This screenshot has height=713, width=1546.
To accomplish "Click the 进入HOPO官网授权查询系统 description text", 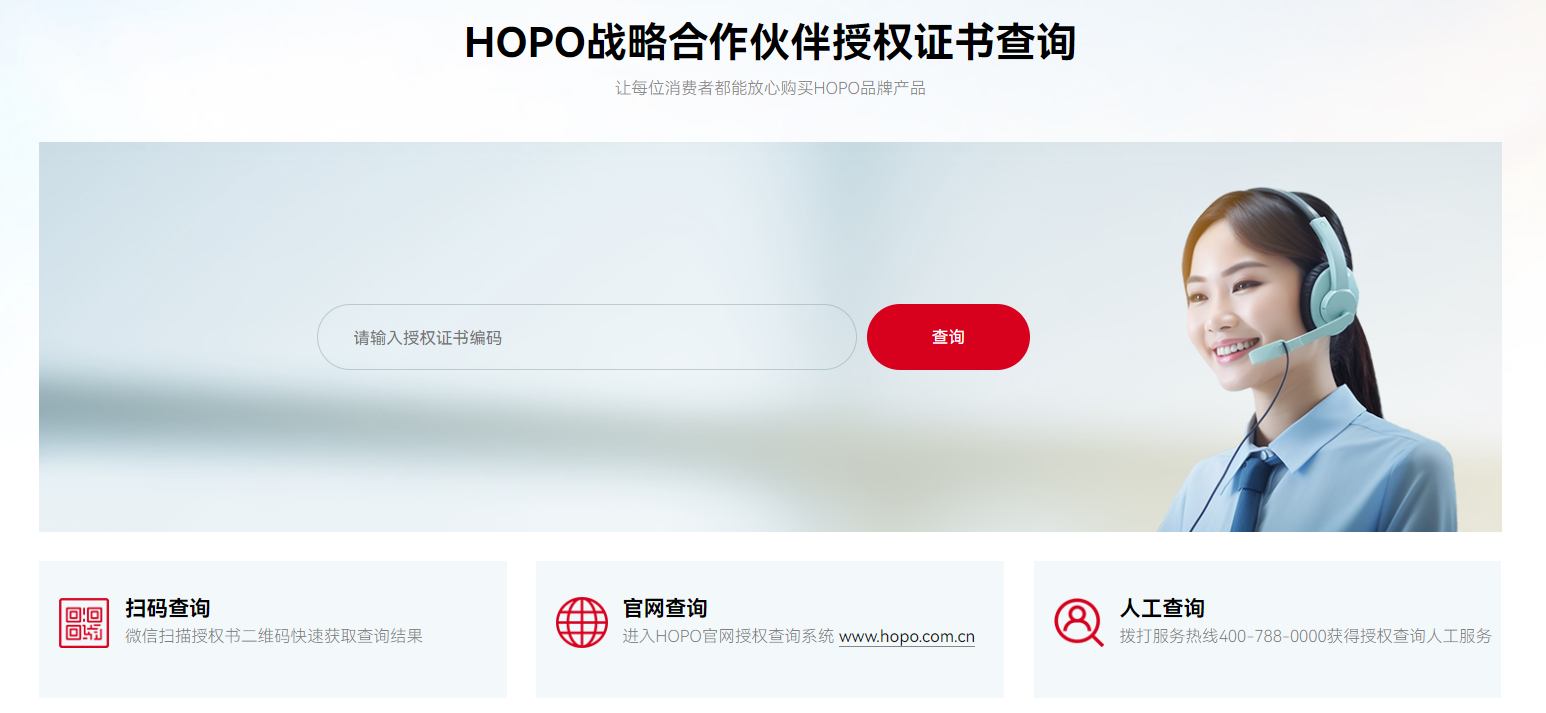I will (x=728, y=636).
